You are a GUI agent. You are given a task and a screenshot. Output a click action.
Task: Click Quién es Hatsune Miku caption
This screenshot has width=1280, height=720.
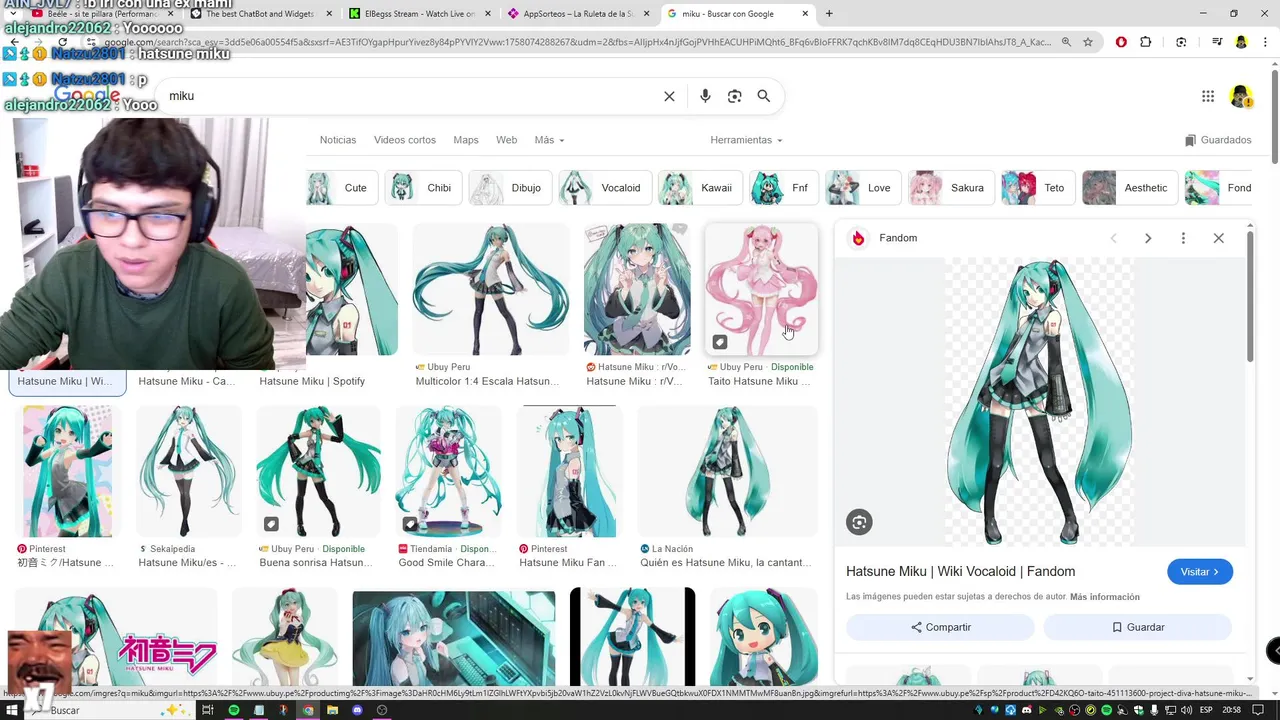(727, 563)
